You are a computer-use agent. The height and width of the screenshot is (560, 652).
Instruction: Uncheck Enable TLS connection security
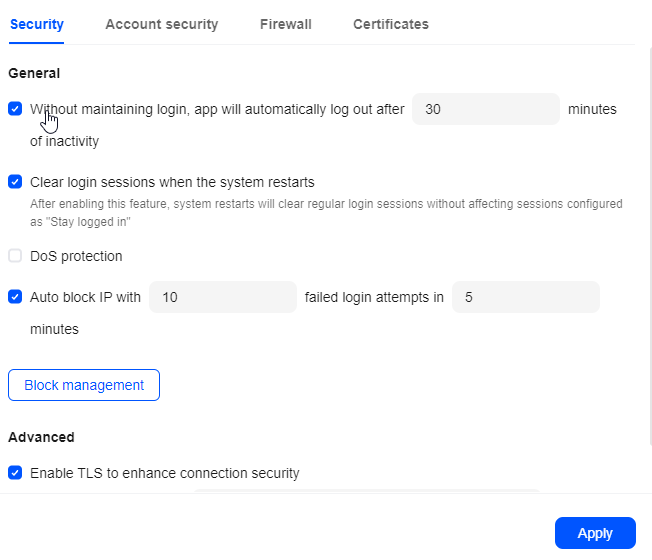15,473
